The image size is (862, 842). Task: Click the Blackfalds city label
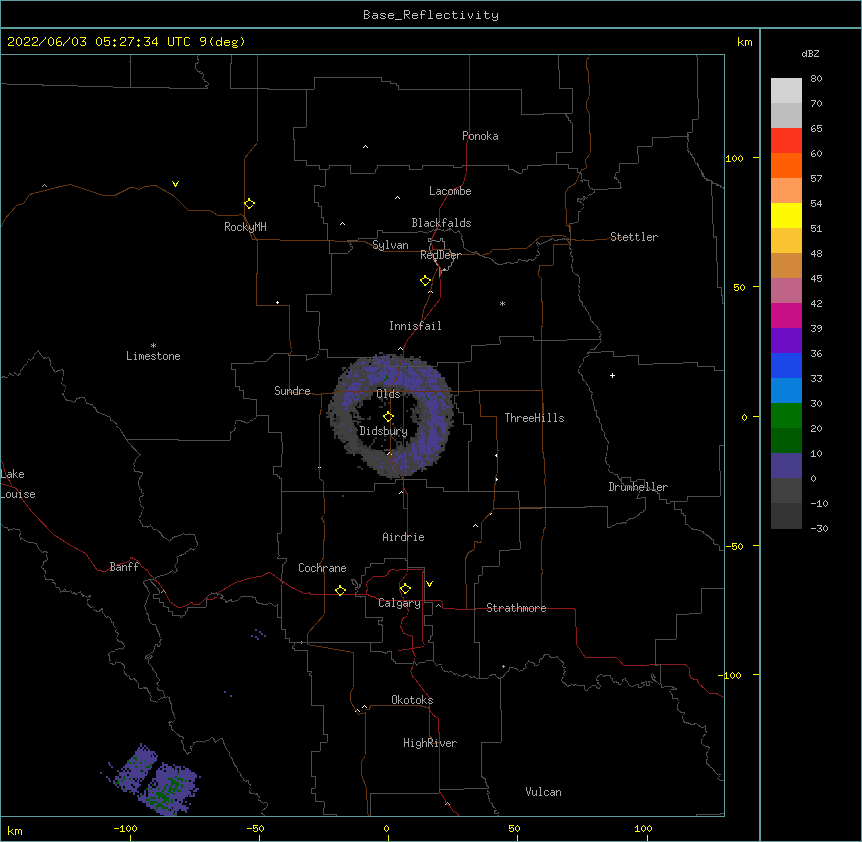tap(441, 223)
